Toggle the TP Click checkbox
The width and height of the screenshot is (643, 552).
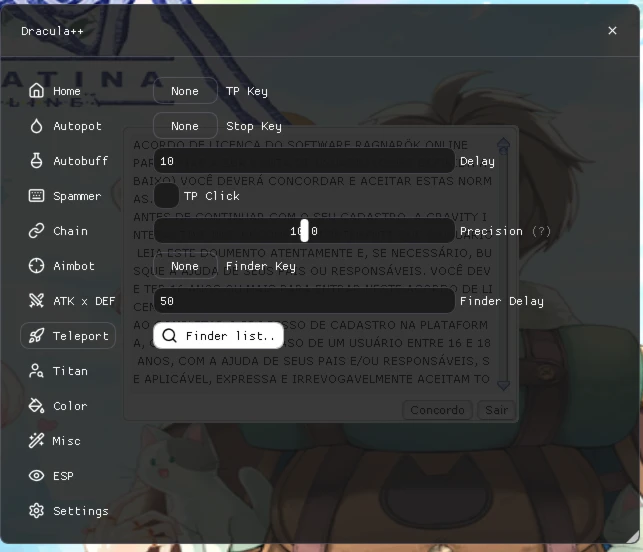(x=166, y=196)
